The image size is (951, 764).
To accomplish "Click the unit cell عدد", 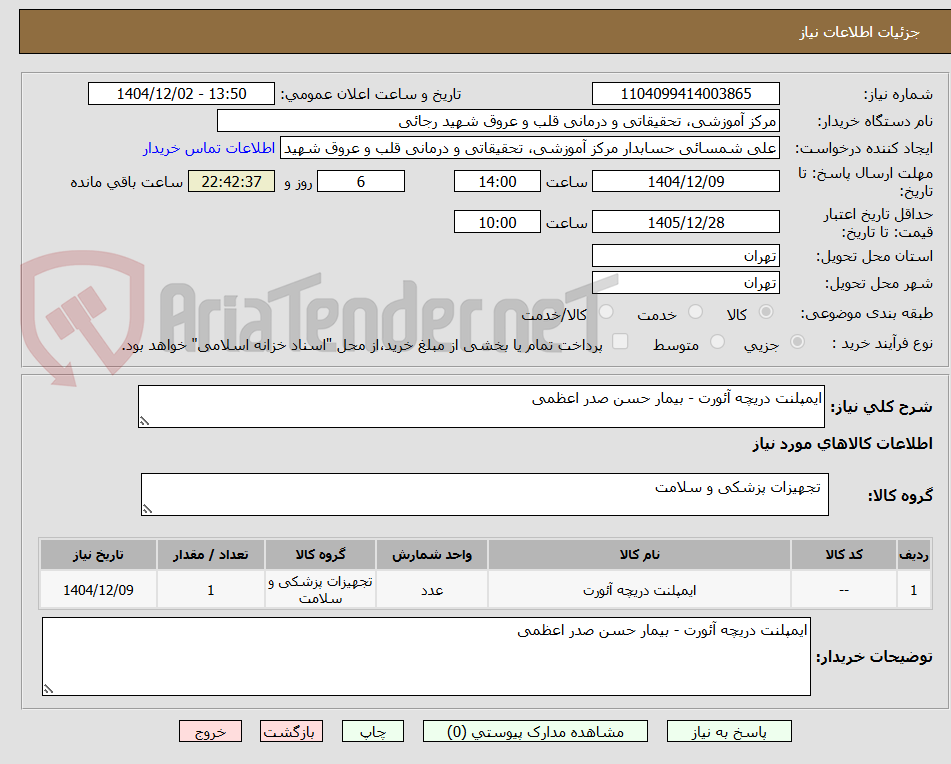I will pos(432,590).
